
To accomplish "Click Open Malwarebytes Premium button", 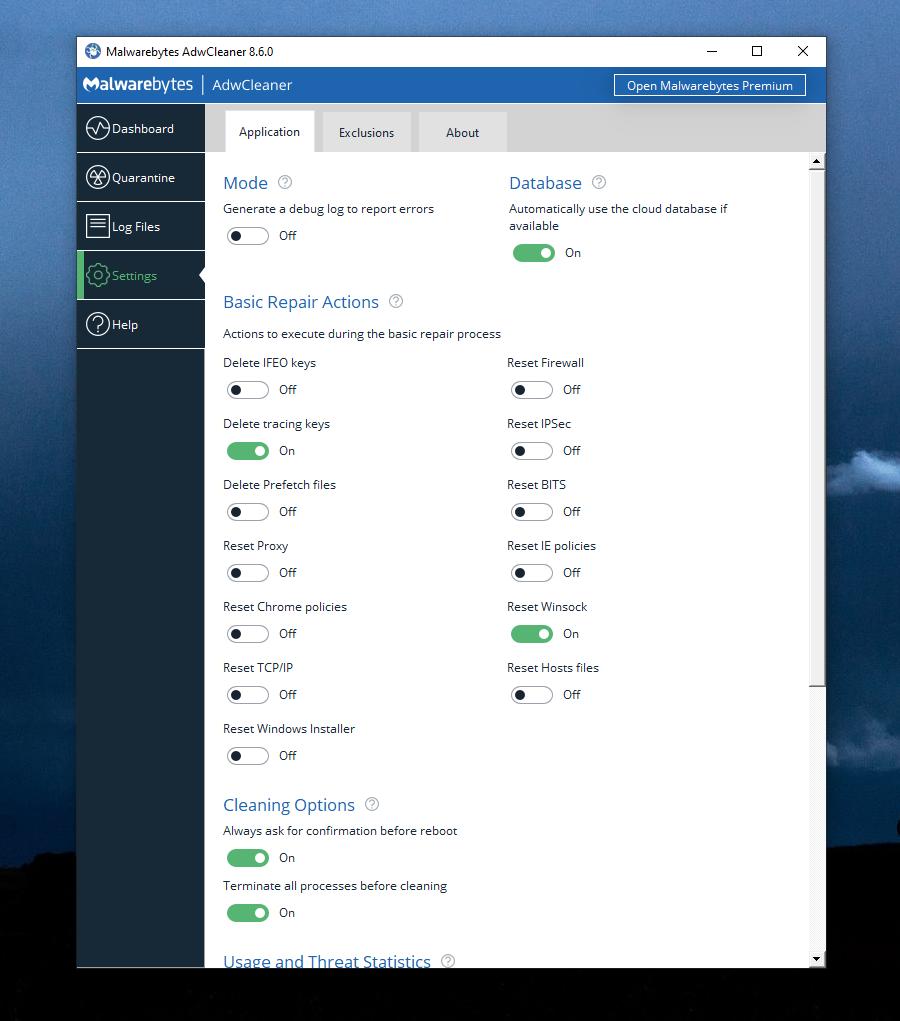I will tap(710, 85).
